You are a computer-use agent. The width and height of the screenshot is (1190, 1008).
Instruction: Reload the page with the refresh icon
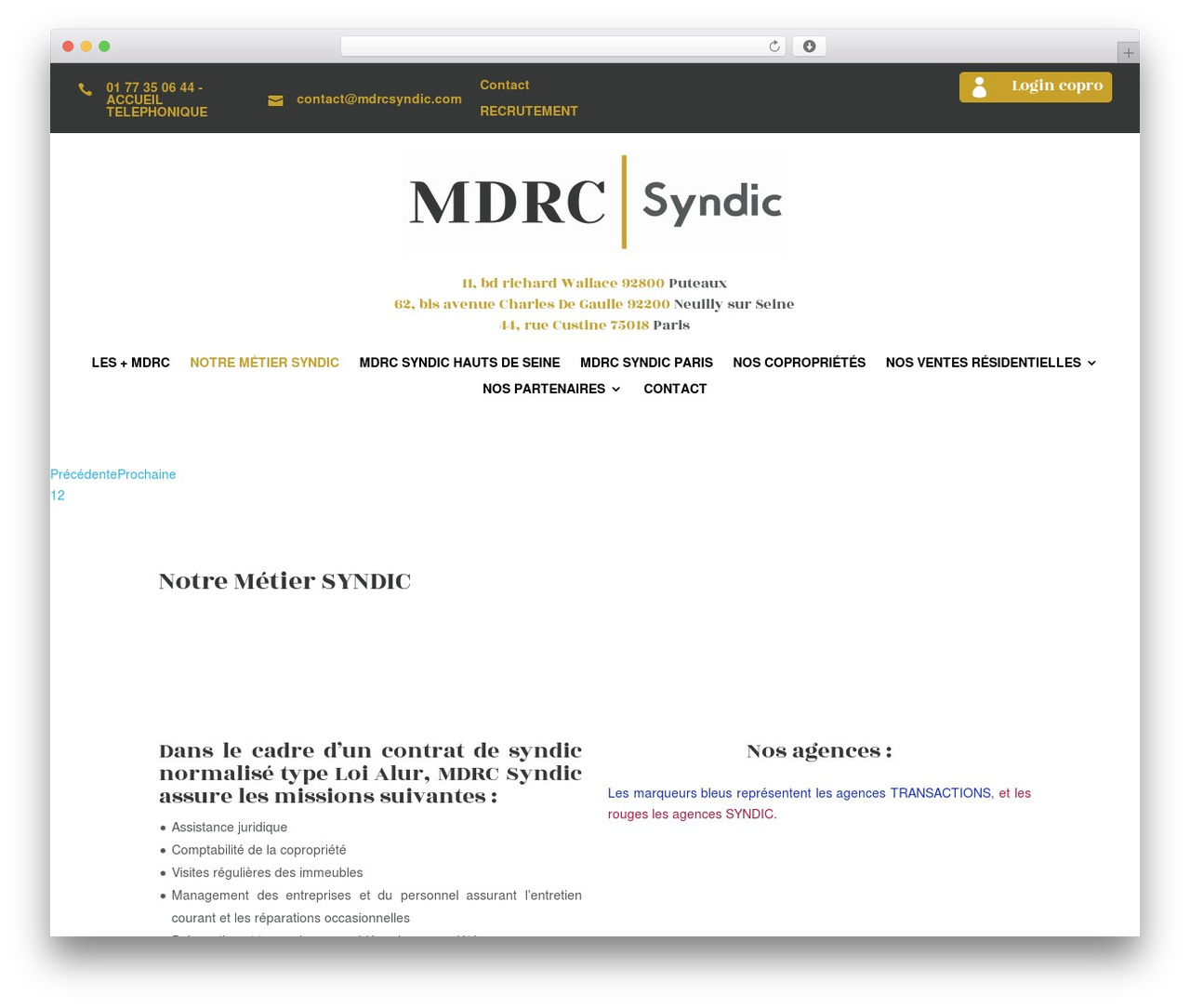point(774,46)
